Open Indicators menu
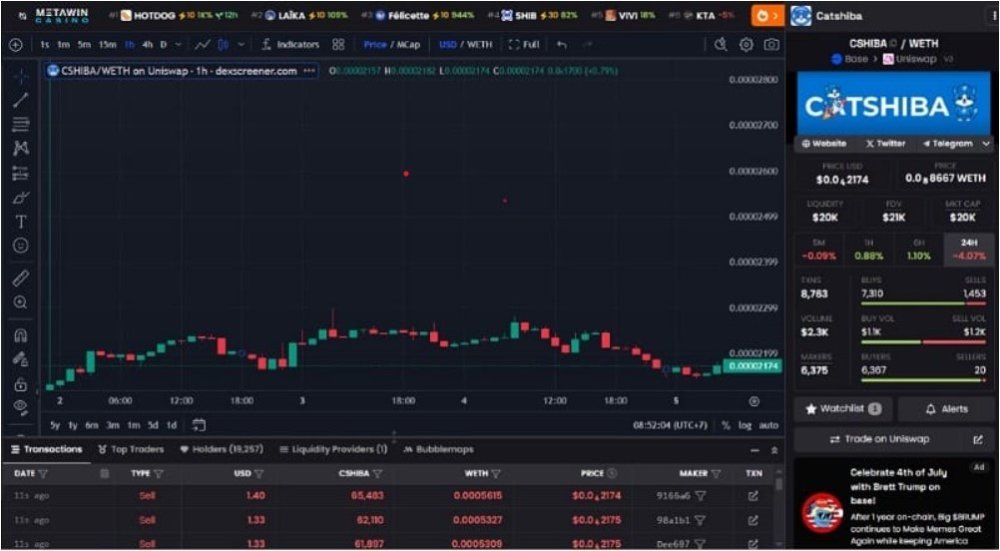The image size is (1000, 551). (x=290, y=45)
